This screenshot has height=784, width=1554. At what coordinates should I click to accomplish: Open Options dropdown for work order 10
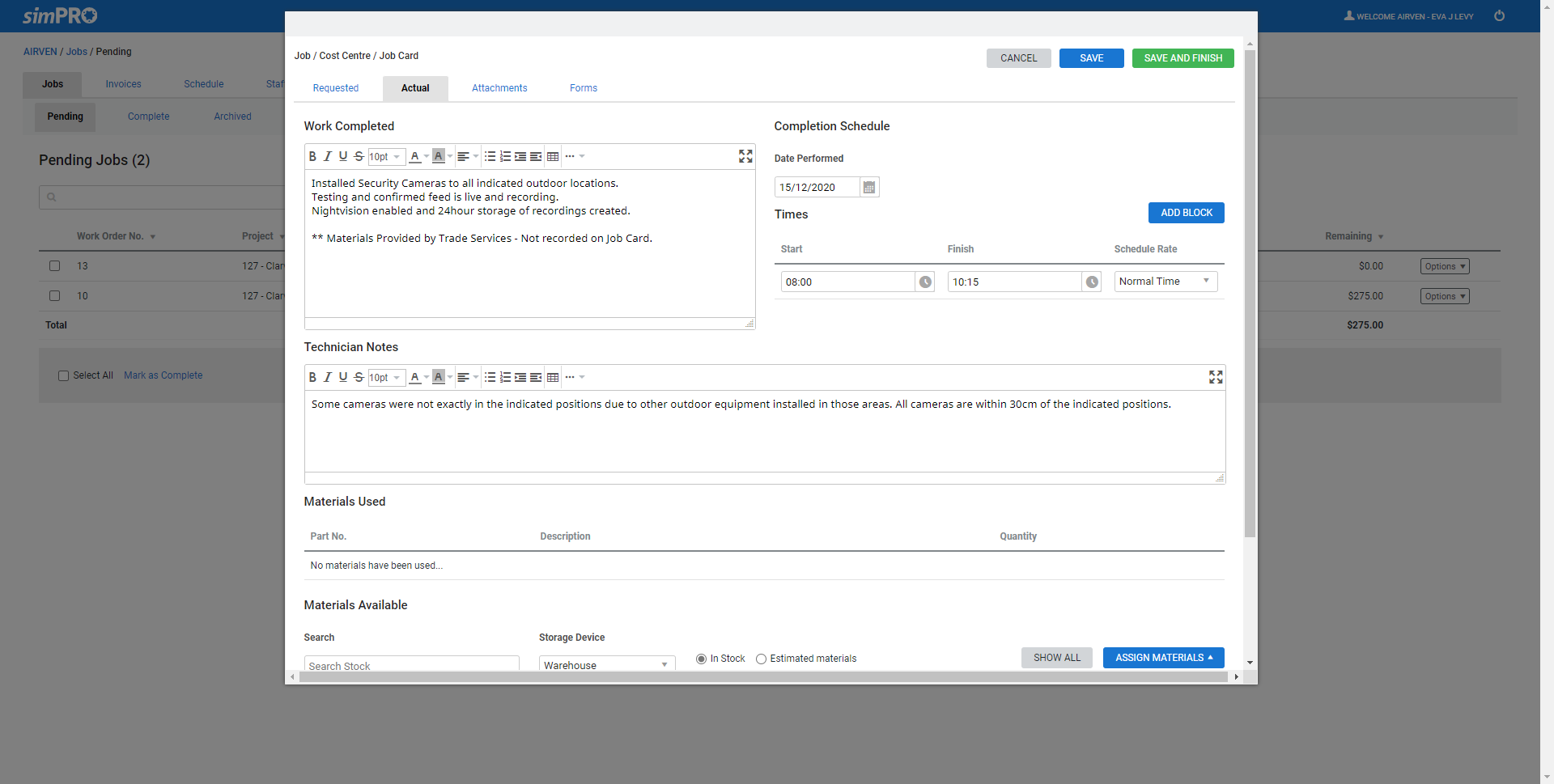[x=1445, y=296]
